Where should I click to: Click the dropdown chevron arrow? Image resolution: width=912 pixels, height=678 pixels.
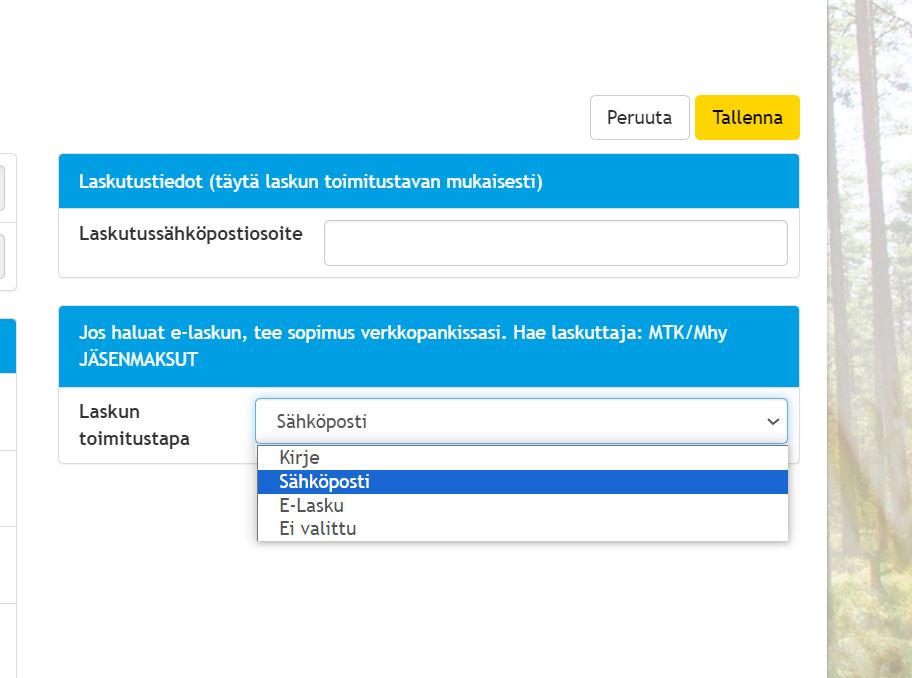pyautogui.click(x=772, y=422)
